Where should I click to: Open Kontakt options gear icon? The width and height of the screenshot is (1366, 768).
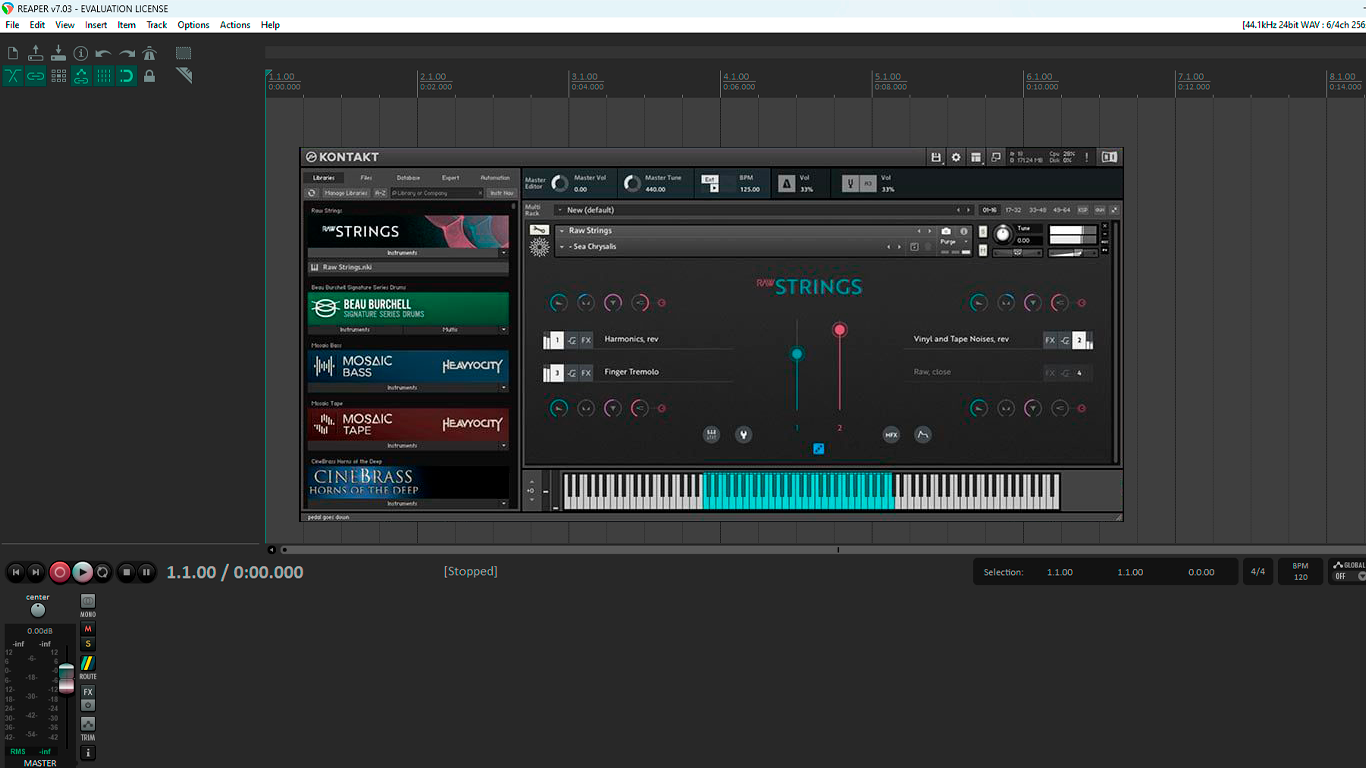click(x=956, y=157)
